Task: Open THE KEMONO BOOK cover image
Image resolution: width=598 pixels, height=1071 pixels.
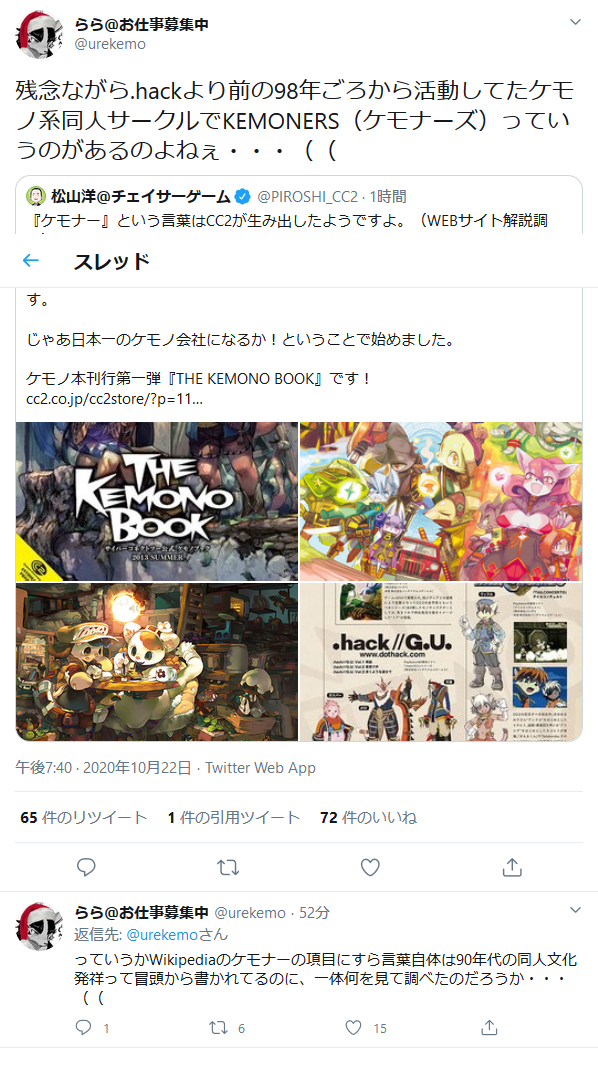Action: click(x=157, y=501)
